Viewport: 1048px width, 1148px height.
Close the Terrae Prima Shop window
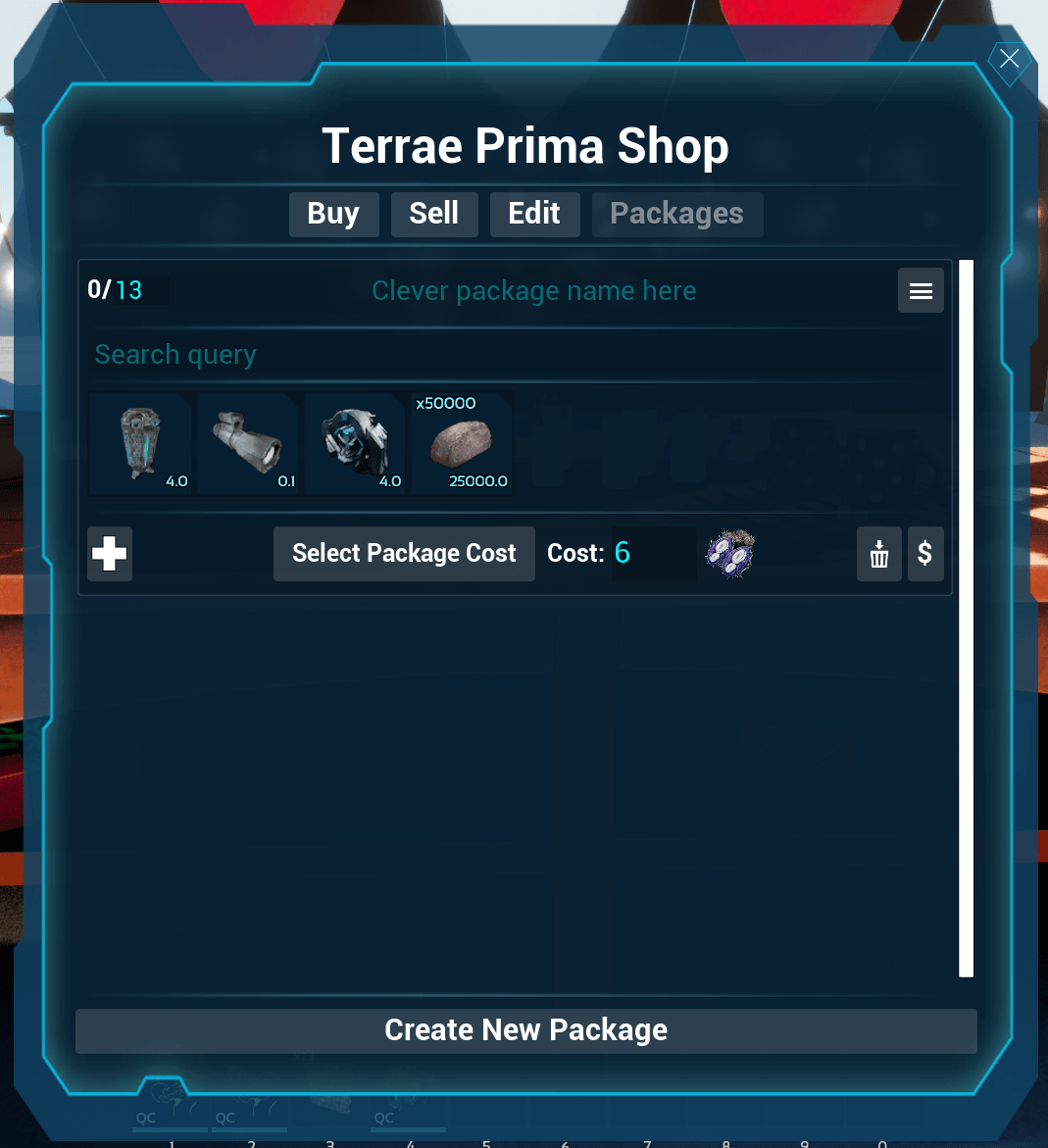coord(1009,59)
